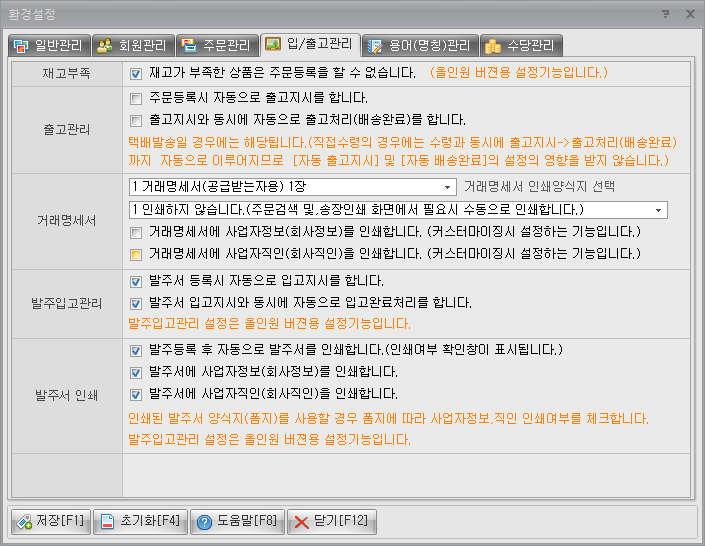Click the 회원관리 people icon
Image resolution: width=705 pixels, height=546 pixels.
click(105, 45)
